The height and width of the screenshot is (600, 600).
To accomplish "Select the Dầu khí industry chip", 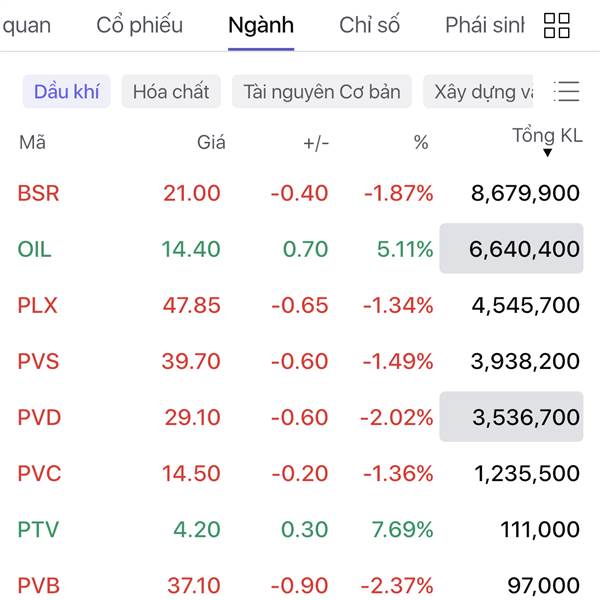I will click(x=67, y=92).
